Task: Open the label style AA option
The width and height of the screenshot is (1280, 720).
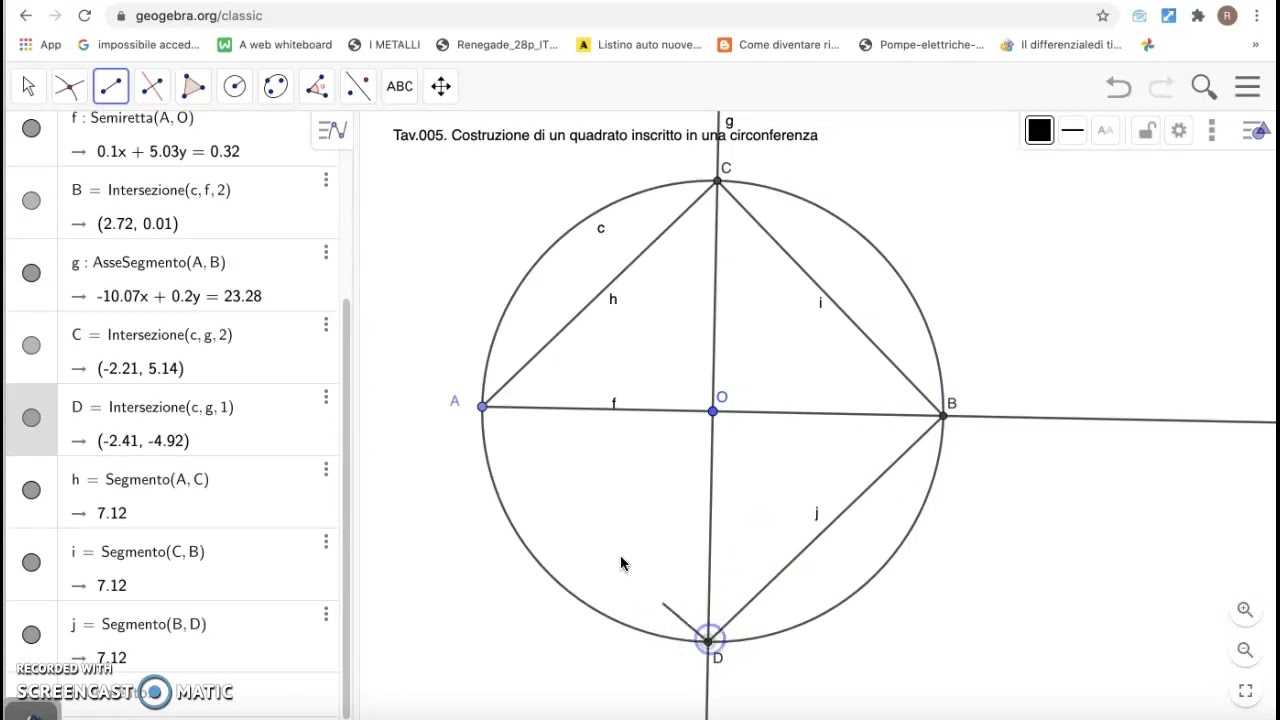Action: click(x=1105, y=130)
